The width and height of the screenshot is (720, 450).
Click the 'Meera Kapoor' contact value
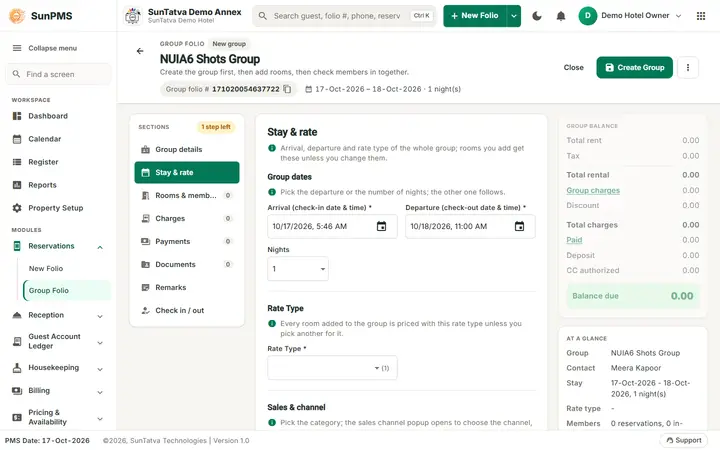pos(636,368)
